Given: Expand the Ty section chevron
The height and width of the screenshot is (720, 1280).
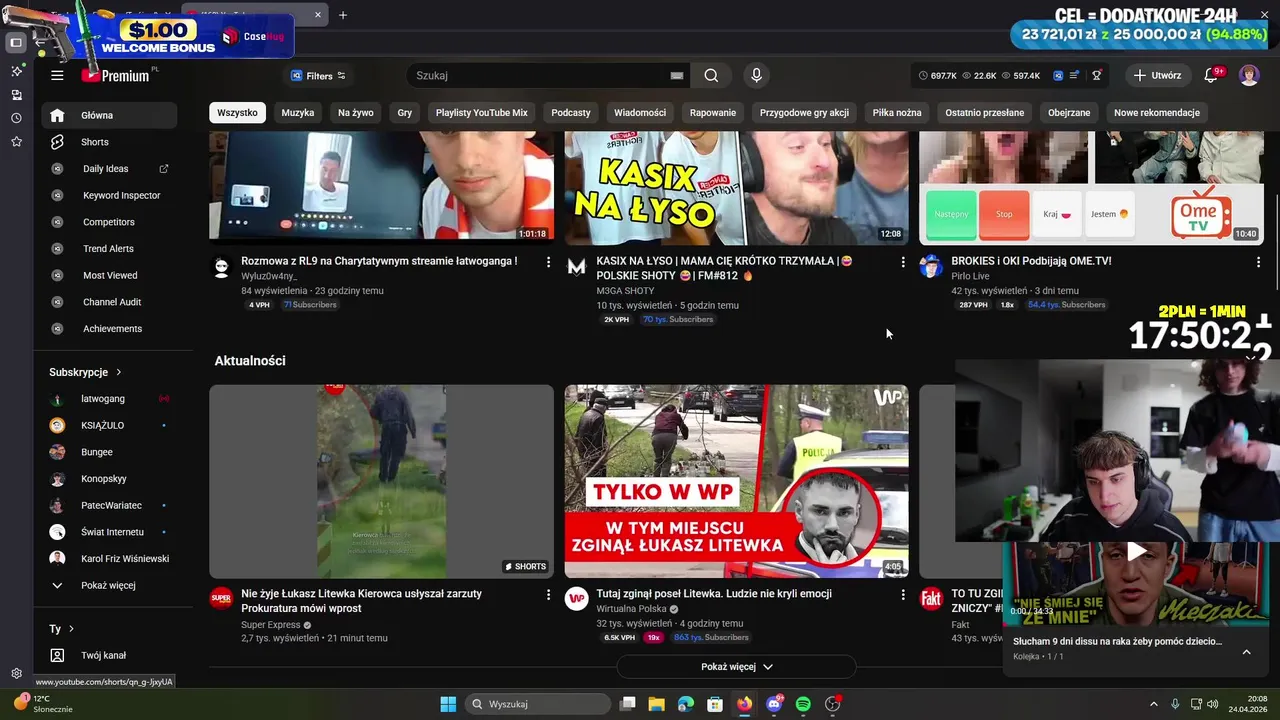Looking at the screenshot, I should pyautogui.click(x=71, y=629).
